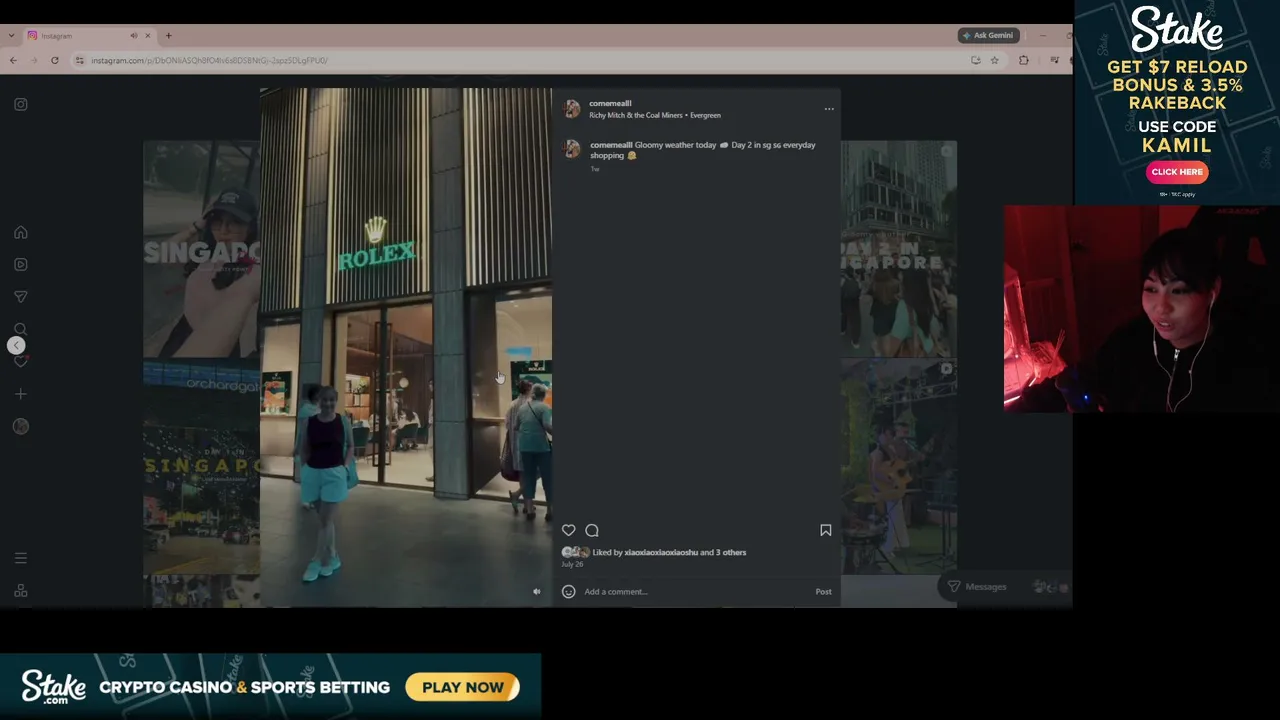
Task: Focus the instagram.com address bar URL
Action: click(210, 60)
